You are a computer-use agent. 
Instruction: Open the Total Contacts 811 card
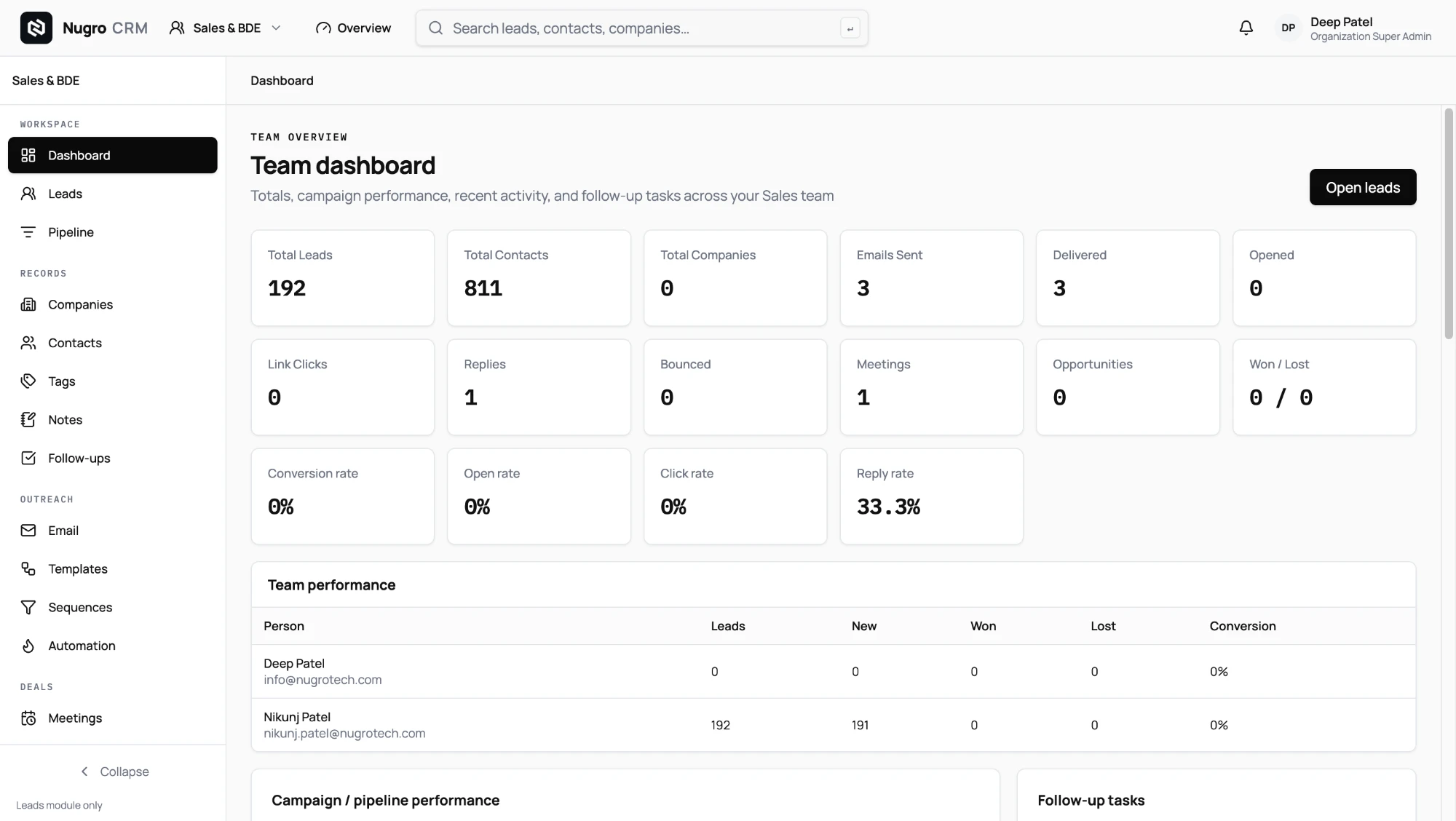pyautogui.click(x=539, y=278)
